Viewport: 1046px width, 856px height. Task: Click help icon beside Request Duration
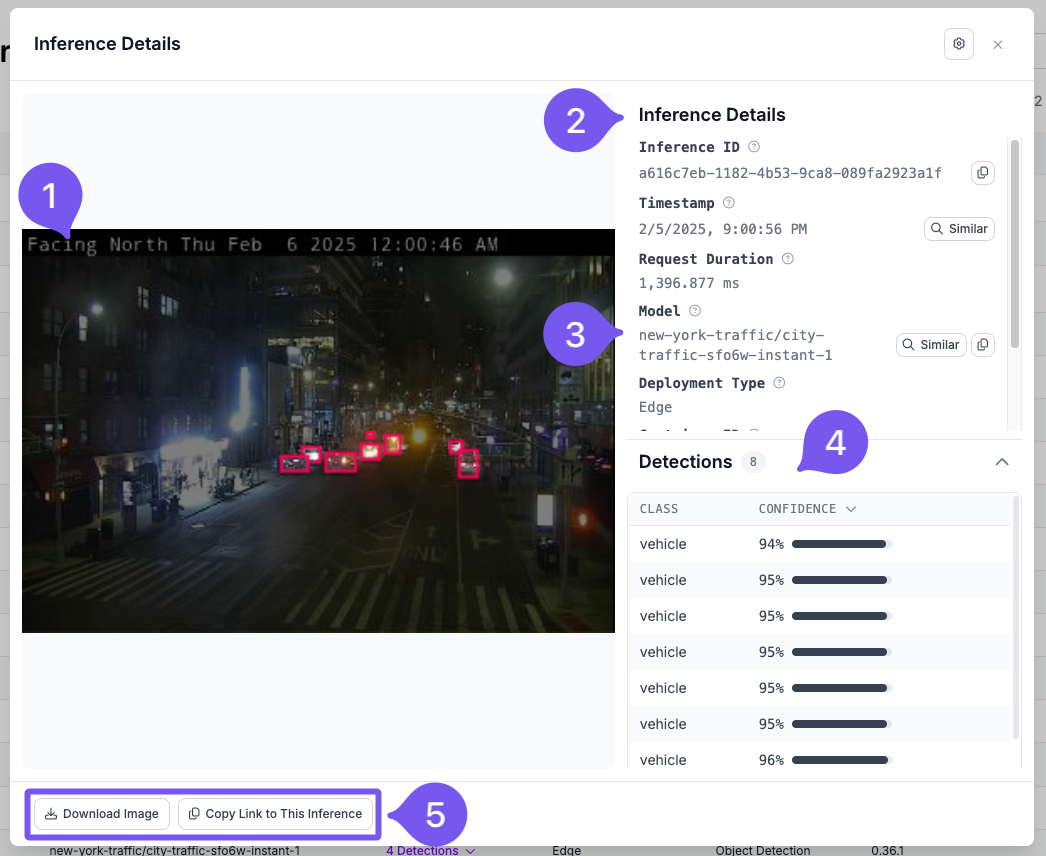(x=787, y=259)
